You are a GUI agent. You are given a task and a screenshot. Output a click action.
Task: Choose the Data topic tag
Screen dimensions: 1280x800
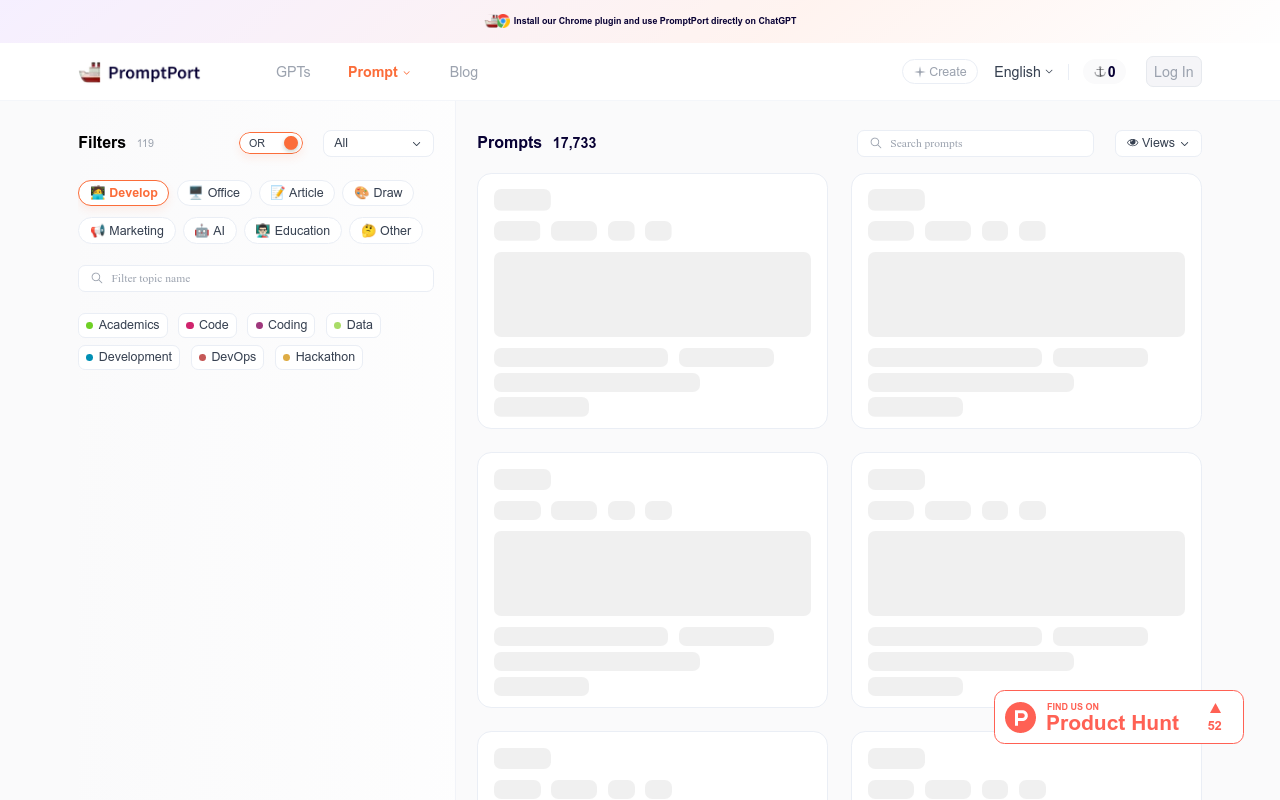click(x=353, y=325)
